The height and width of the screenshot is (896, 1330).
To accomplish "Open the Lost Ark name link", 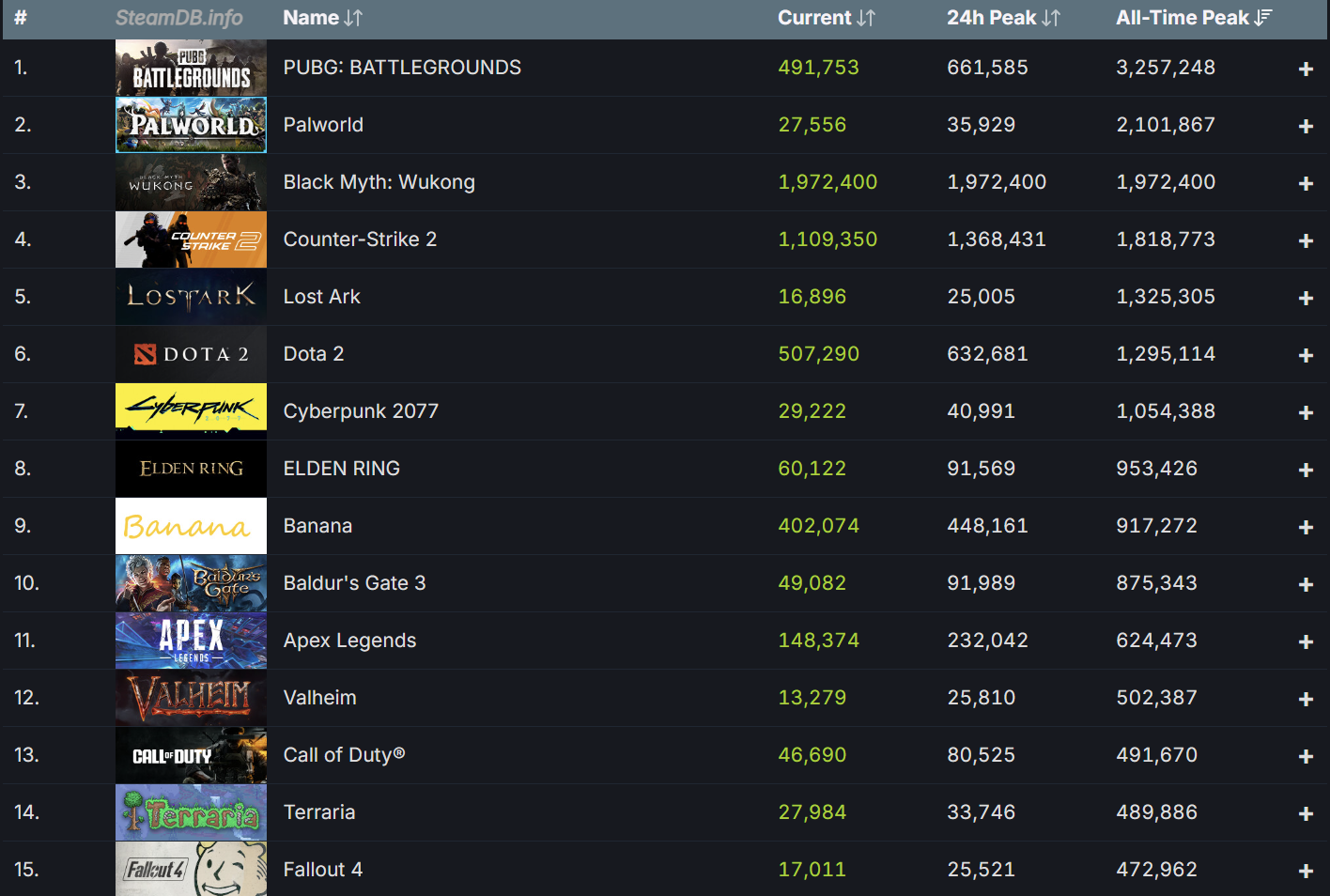I will 322,297.
